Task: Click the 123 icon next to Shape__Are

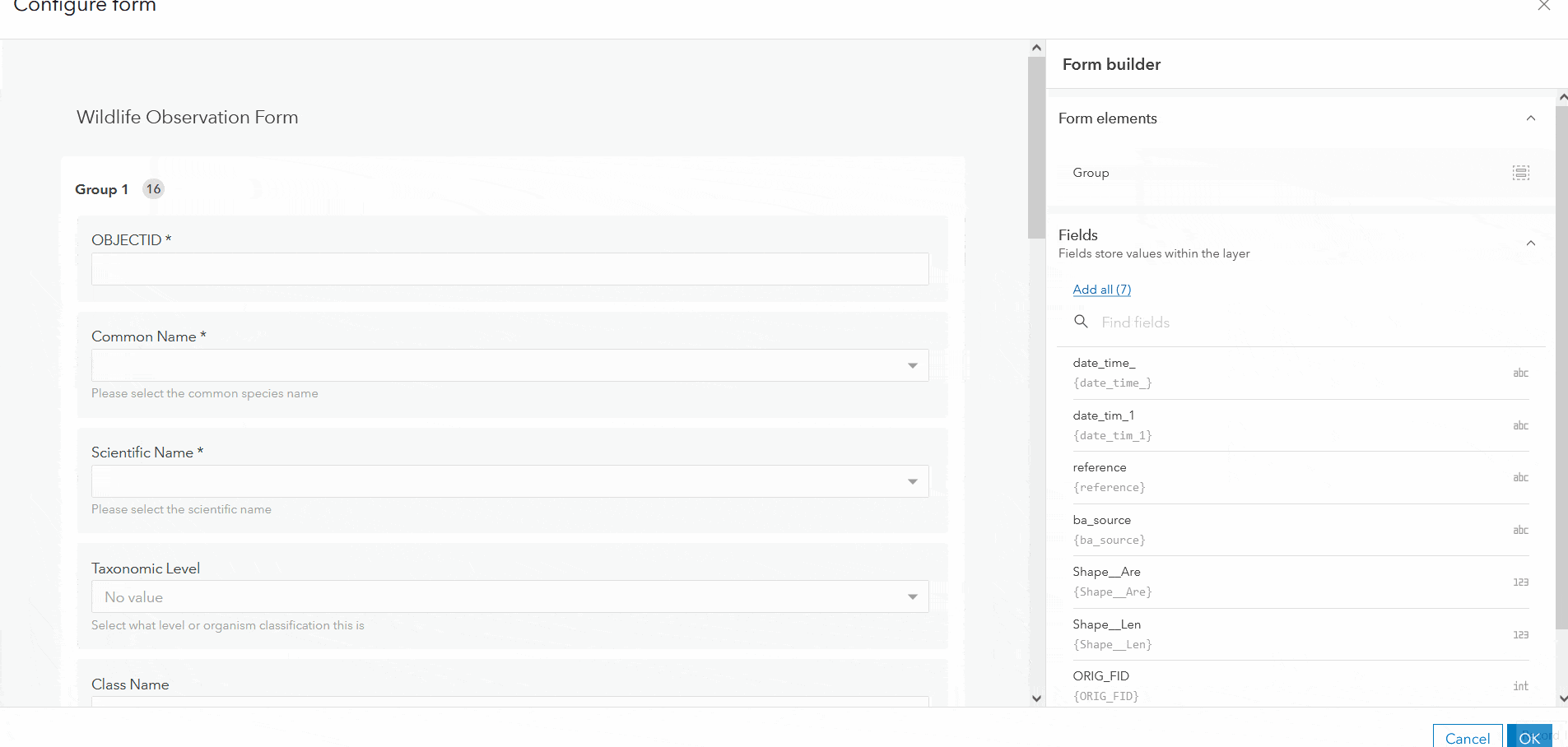Action: 1520,582
